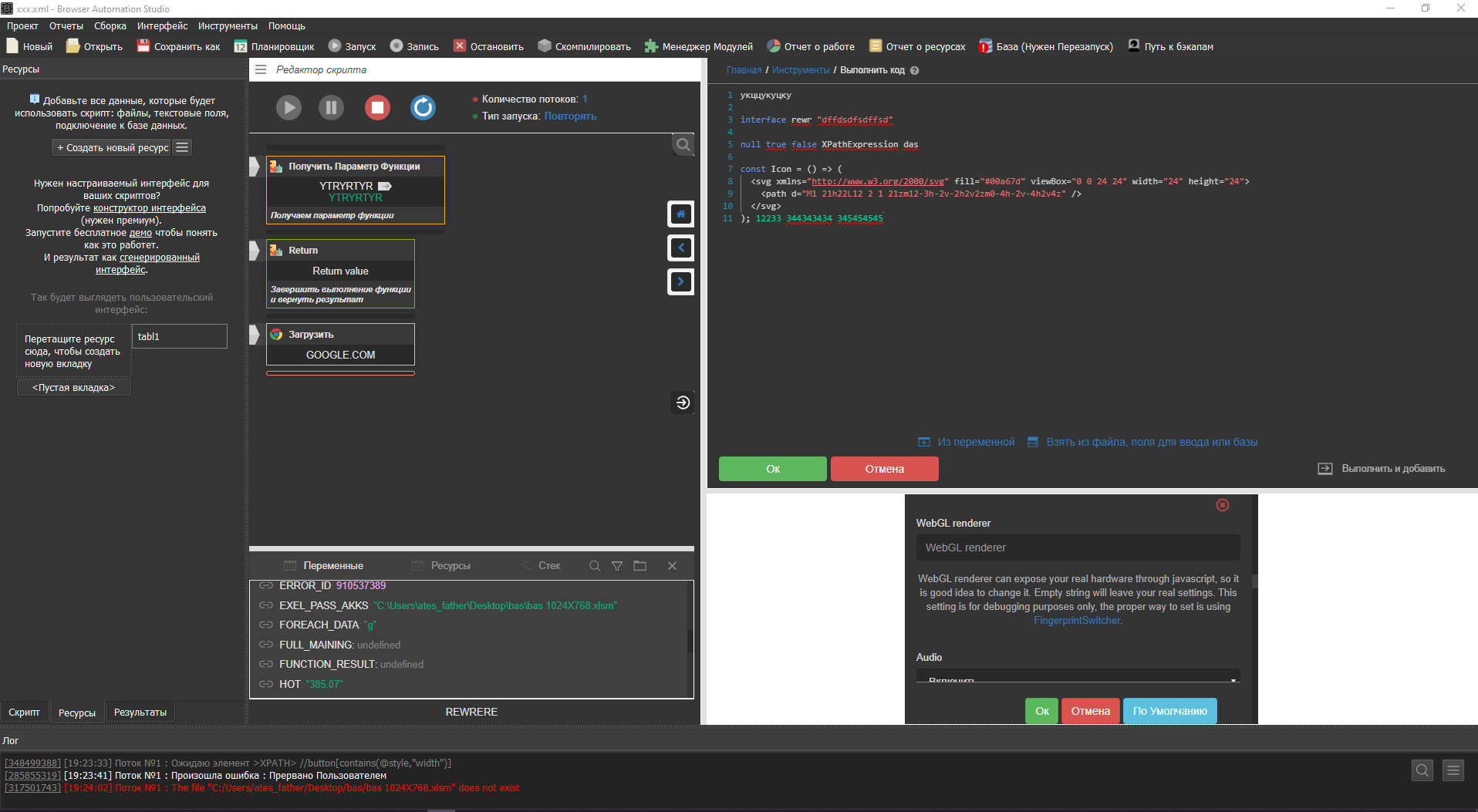Click the По Умолчанию button

1169,711
